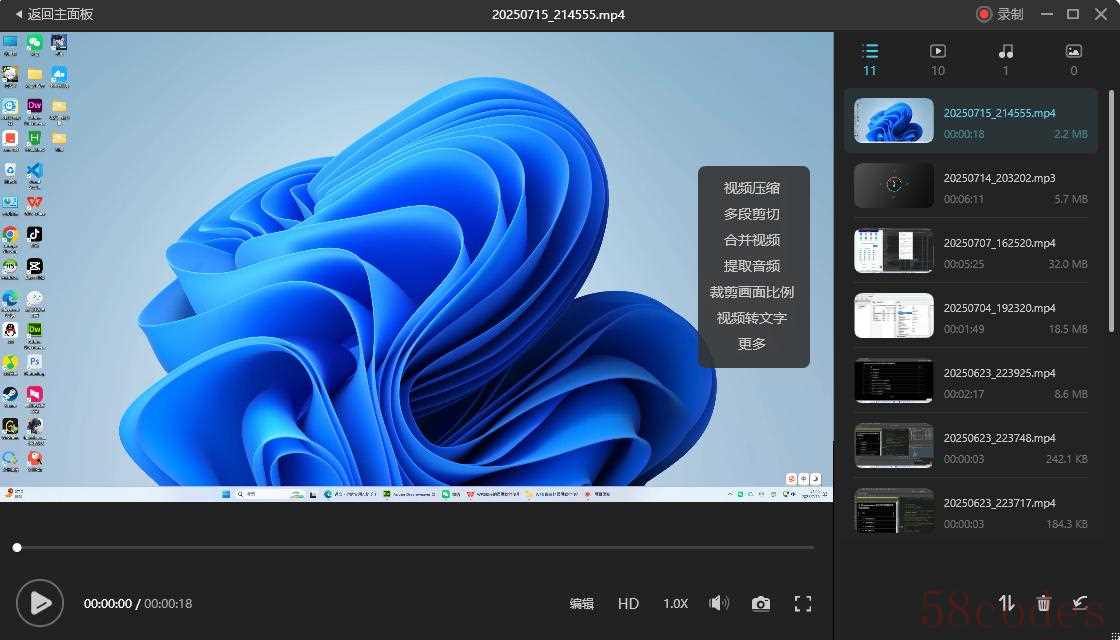The height and width of the screenshot is (640, 1120).
Task: Mute the volume speaker icon
Action: click(719, 604)
